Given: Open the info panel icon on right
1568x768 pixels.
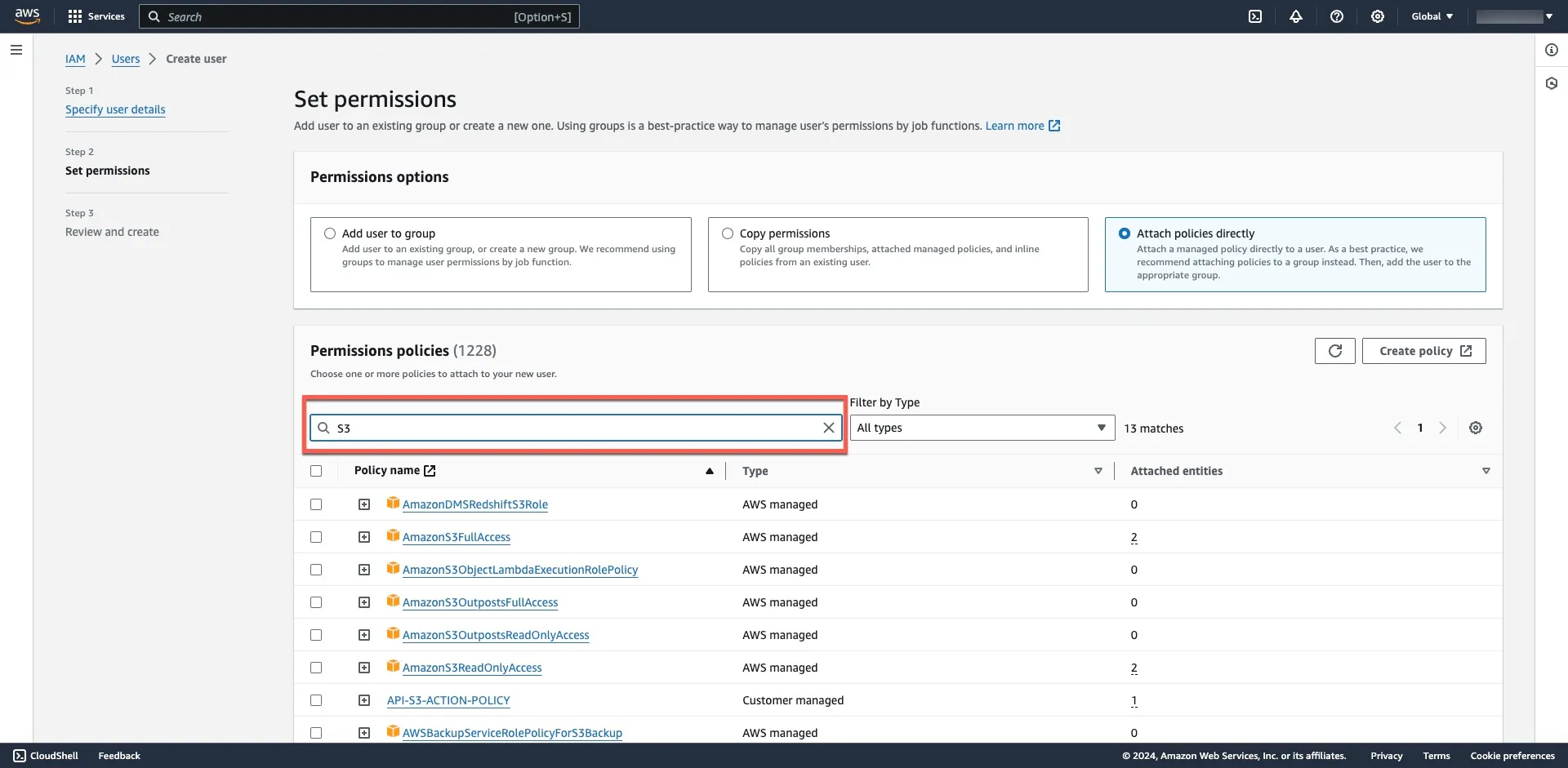Looking at the screenshot, I should (1552, 50).
